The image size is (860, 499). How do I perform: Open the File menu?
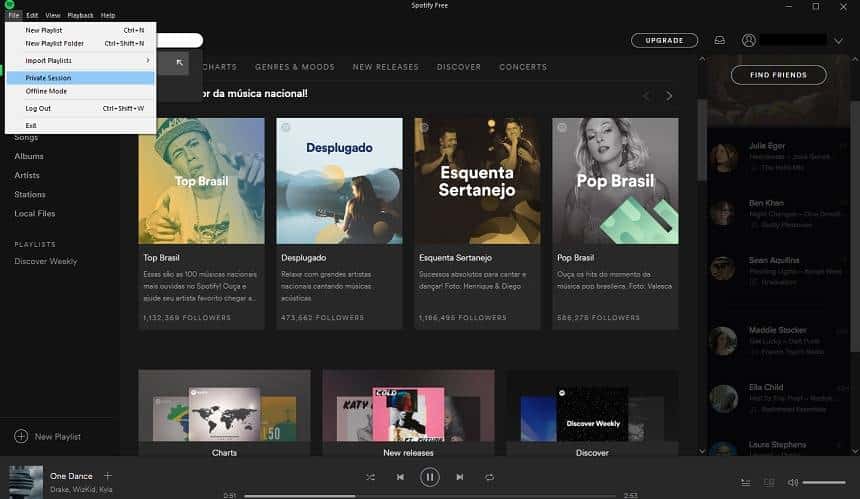click(14, 15)
